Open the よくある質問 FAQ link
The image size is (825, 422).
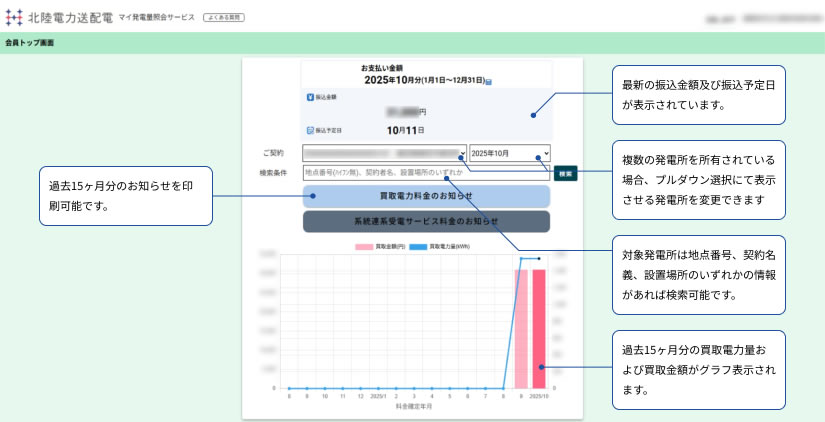click(x=221, y=18)
